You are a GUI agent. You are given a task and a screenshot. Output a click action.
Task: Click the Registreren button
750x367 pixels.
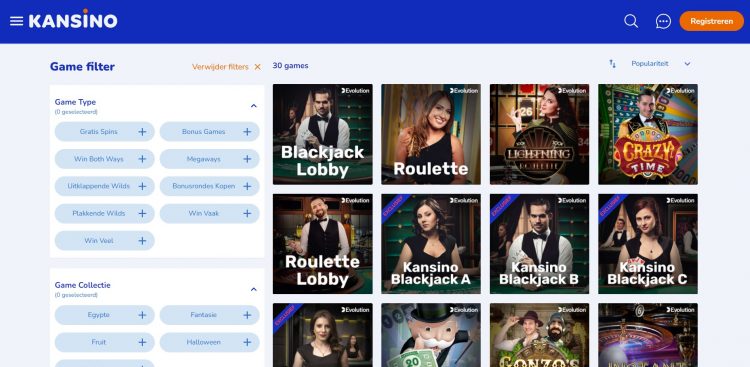tap(711, 21)
